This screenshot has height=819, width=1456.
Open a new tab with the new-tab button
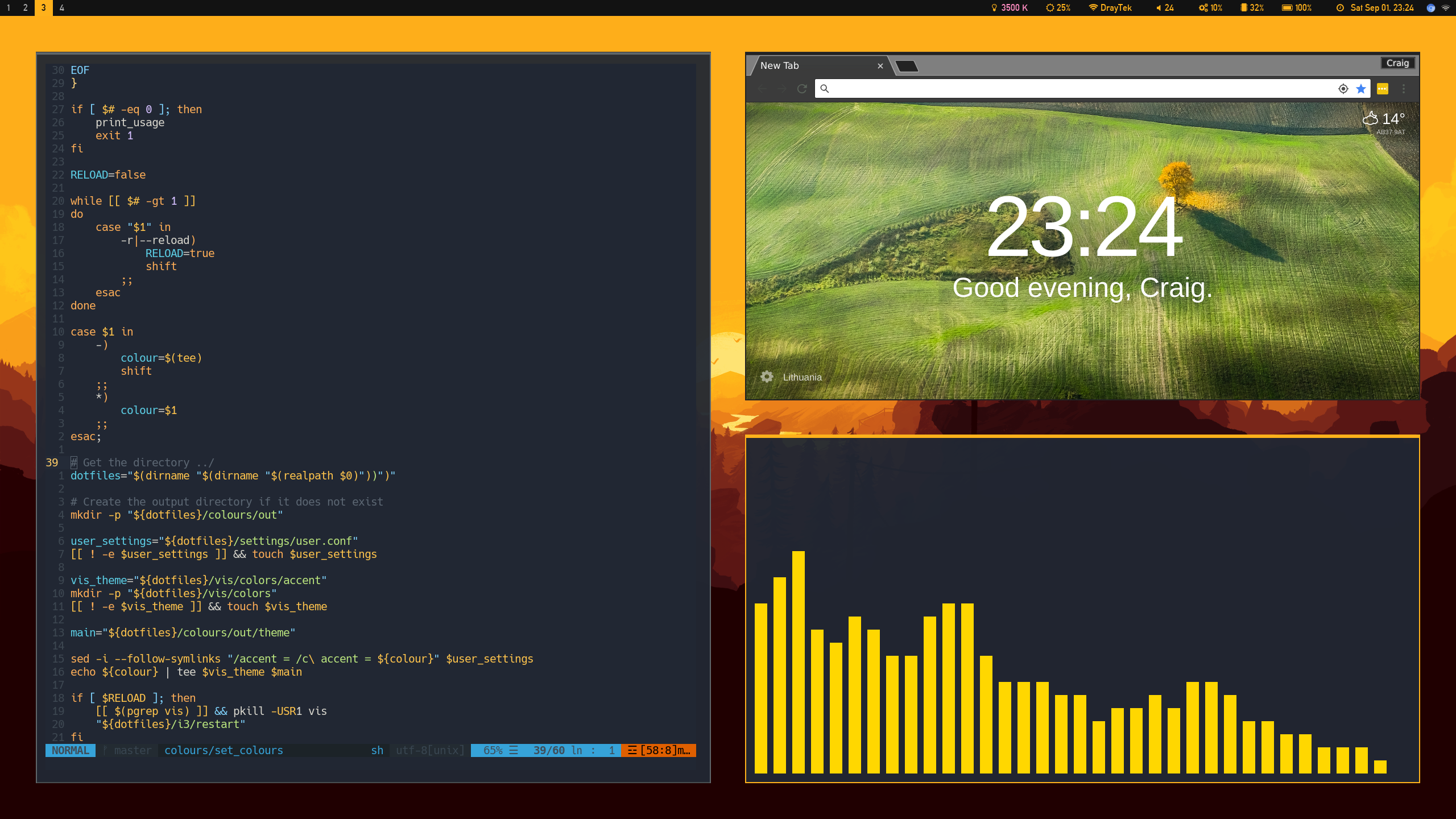click(907, 67)
